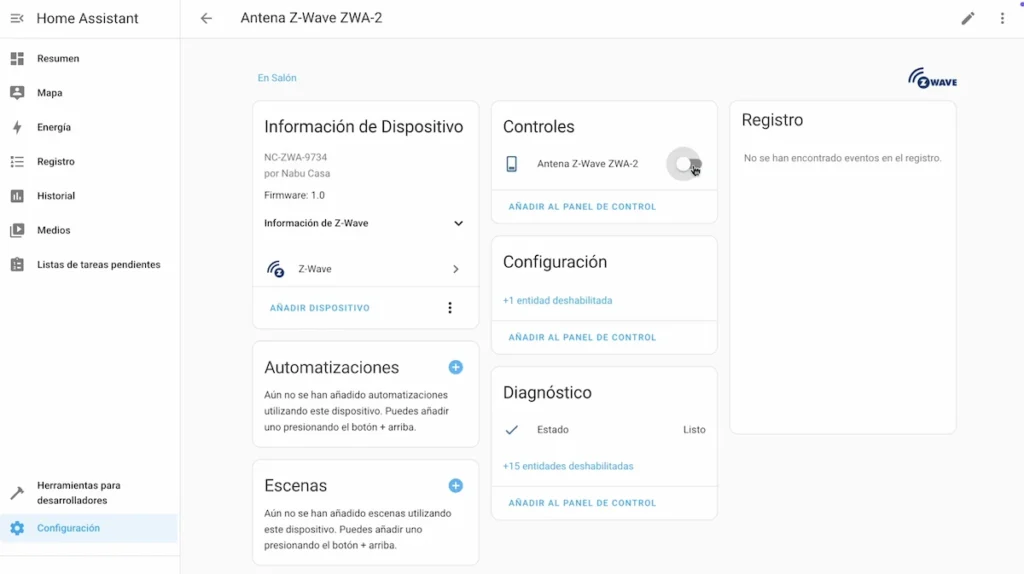The width and height of the screenshot is (1024, 574).
Task: Click the task list clipboard icon
Action: (x=17, y=264)
